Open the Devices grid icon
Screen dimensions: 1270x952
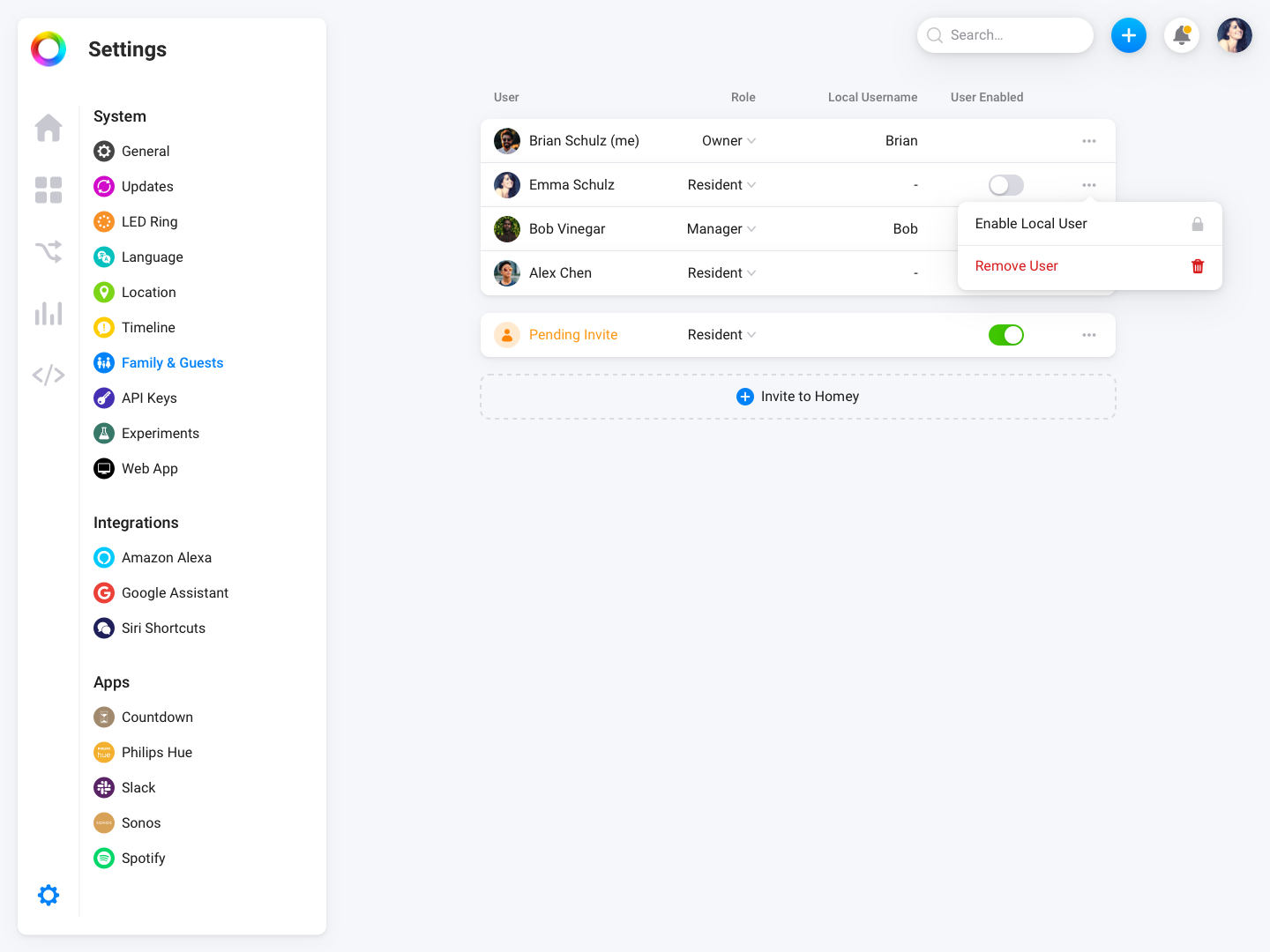point(49,190)
